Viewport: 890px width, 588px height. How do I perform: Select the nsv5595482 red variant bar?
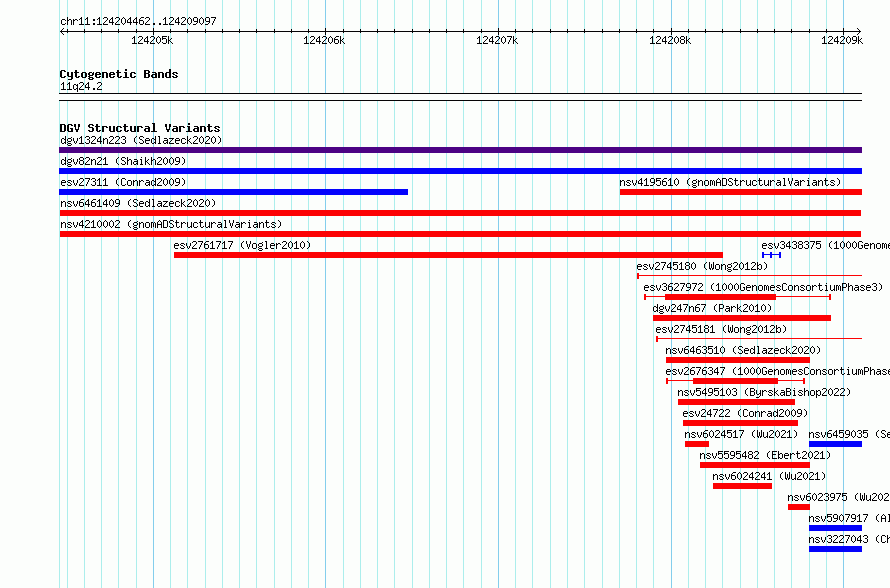(755, 465)
